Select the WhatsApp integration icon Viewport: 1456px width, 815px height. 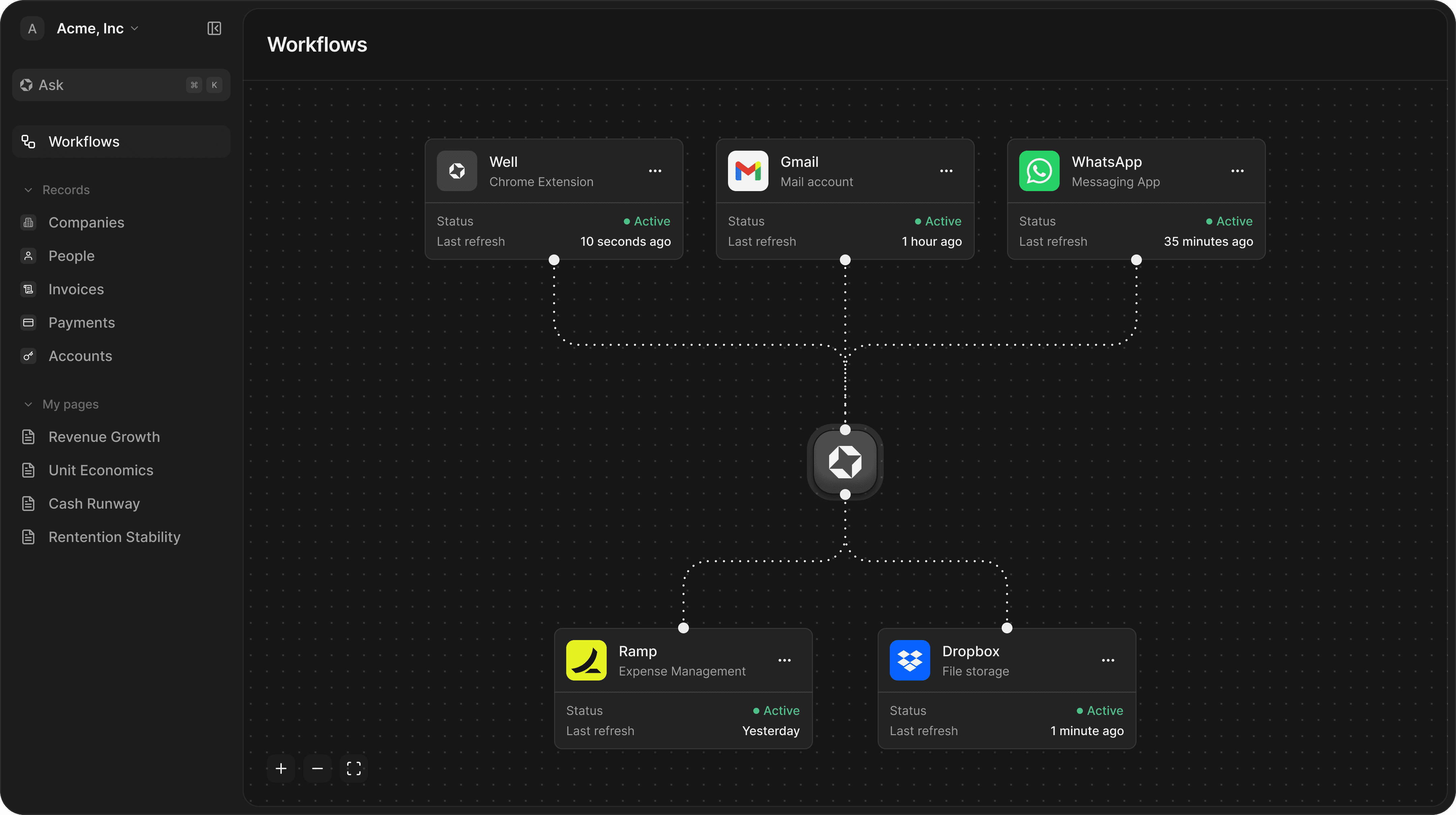pos(1038,171)
